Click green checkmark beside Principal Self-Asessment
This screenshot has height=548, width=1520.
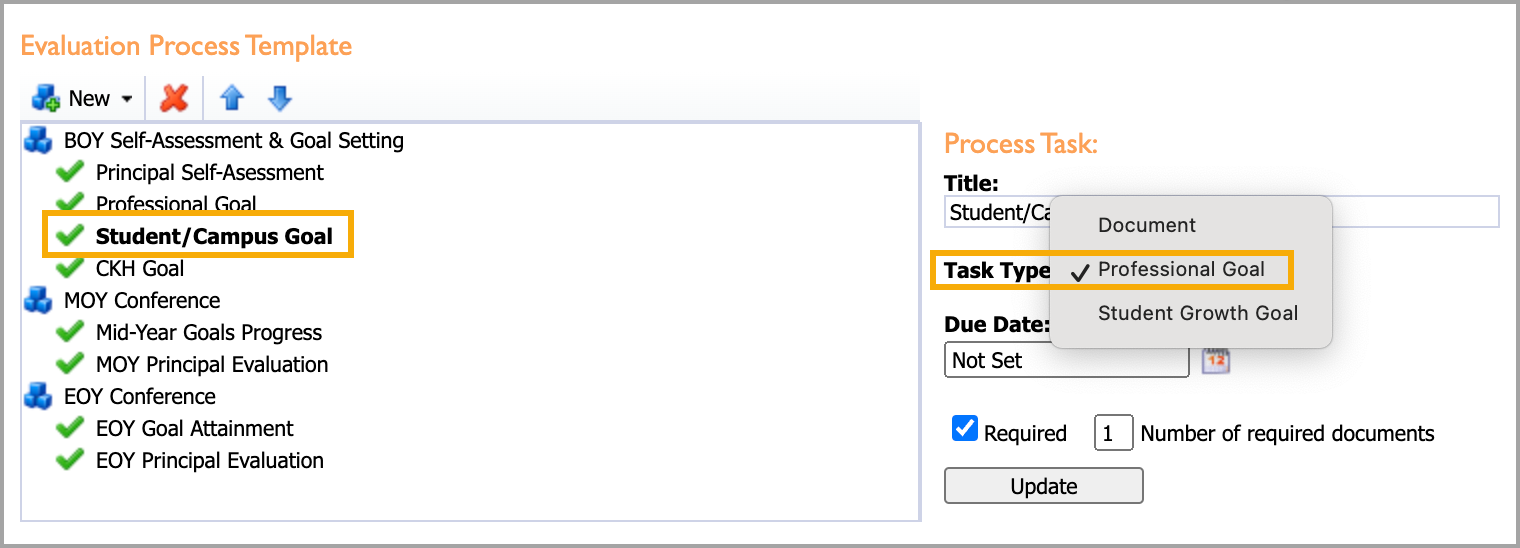70,172
